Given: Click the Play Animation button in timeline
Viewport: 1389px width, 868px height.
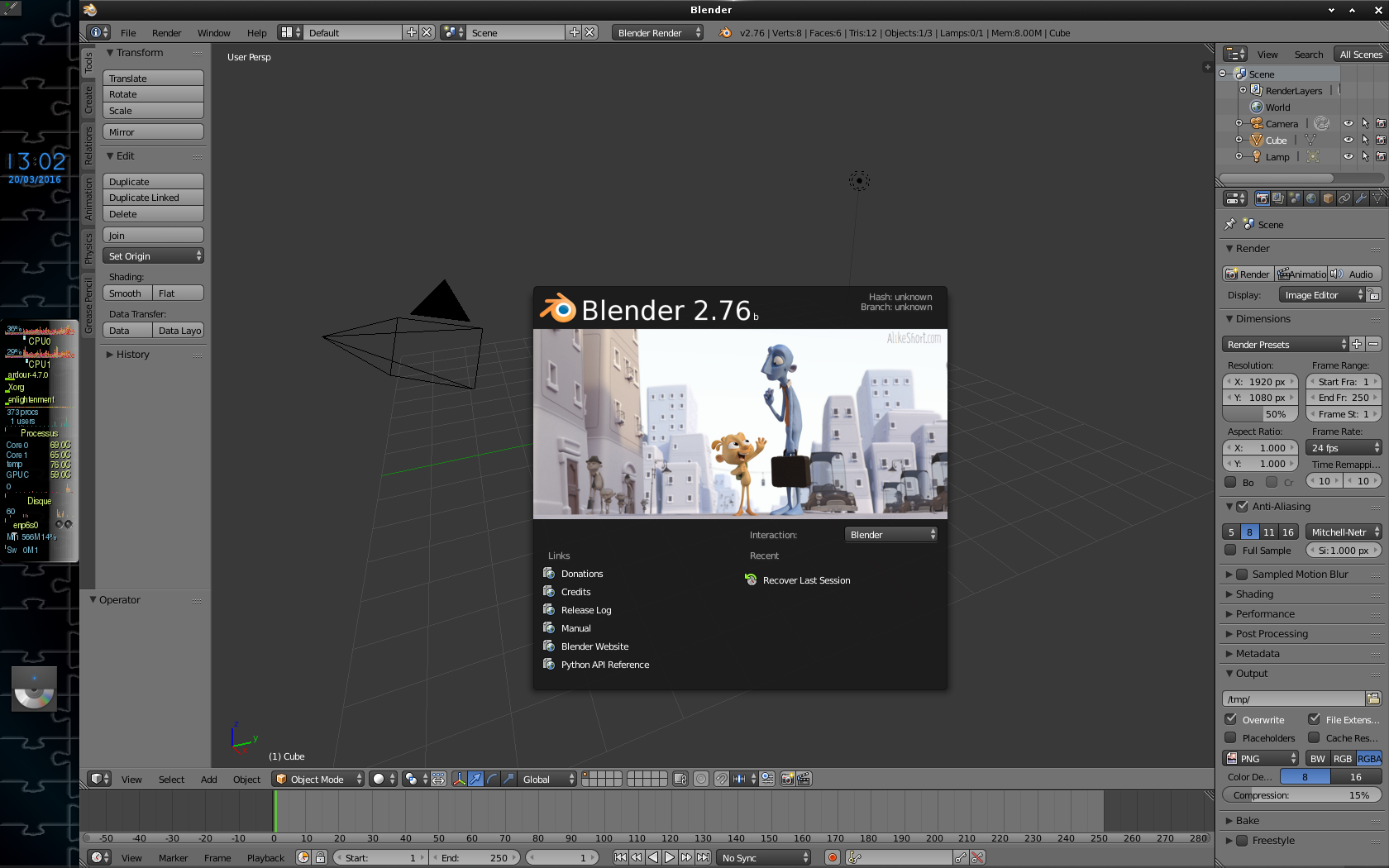Looking at the screenshot, I should [670, 857].
